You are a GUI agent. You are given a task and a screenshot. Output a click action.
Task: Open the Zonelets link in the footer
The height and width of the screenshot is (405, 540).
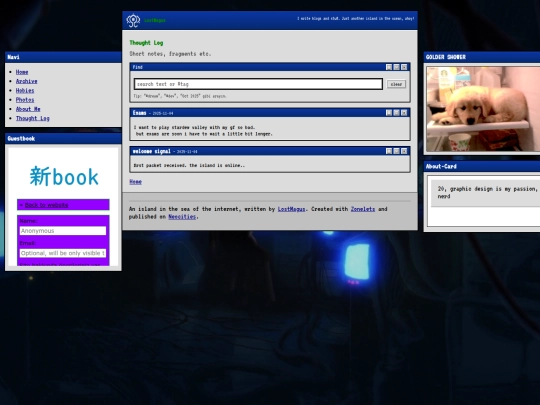click(363, 209)
